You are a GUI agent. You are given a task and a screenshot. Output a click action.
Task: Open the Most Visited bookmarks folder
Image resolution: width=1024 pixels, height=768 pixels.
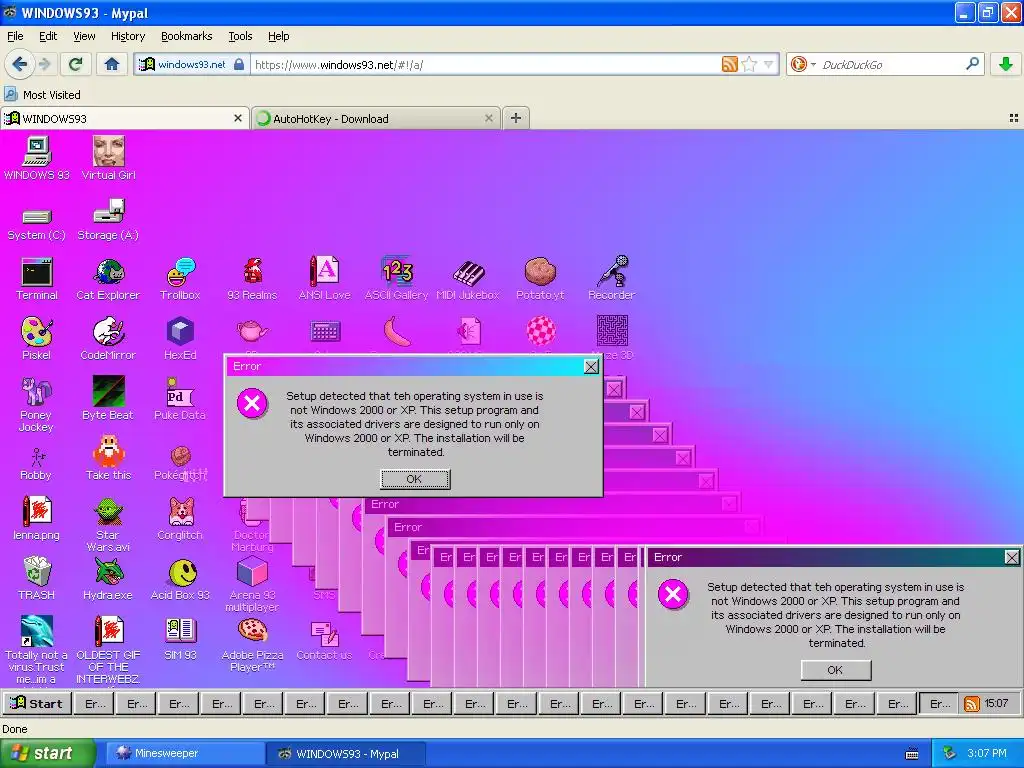click(x=42, y=95)
